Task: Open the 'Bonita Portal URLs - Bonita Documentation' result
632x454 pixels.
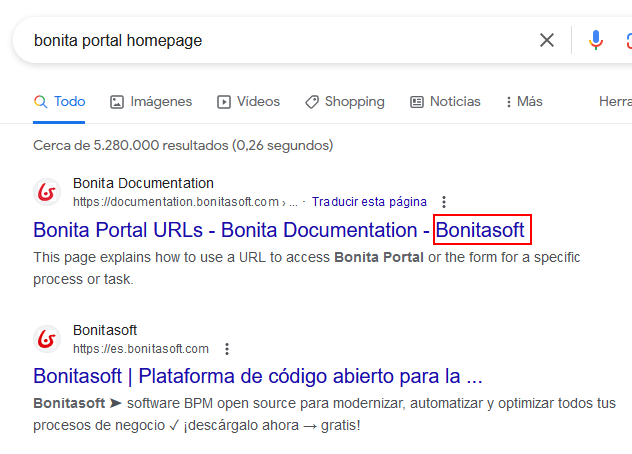Action: [279, 230]
